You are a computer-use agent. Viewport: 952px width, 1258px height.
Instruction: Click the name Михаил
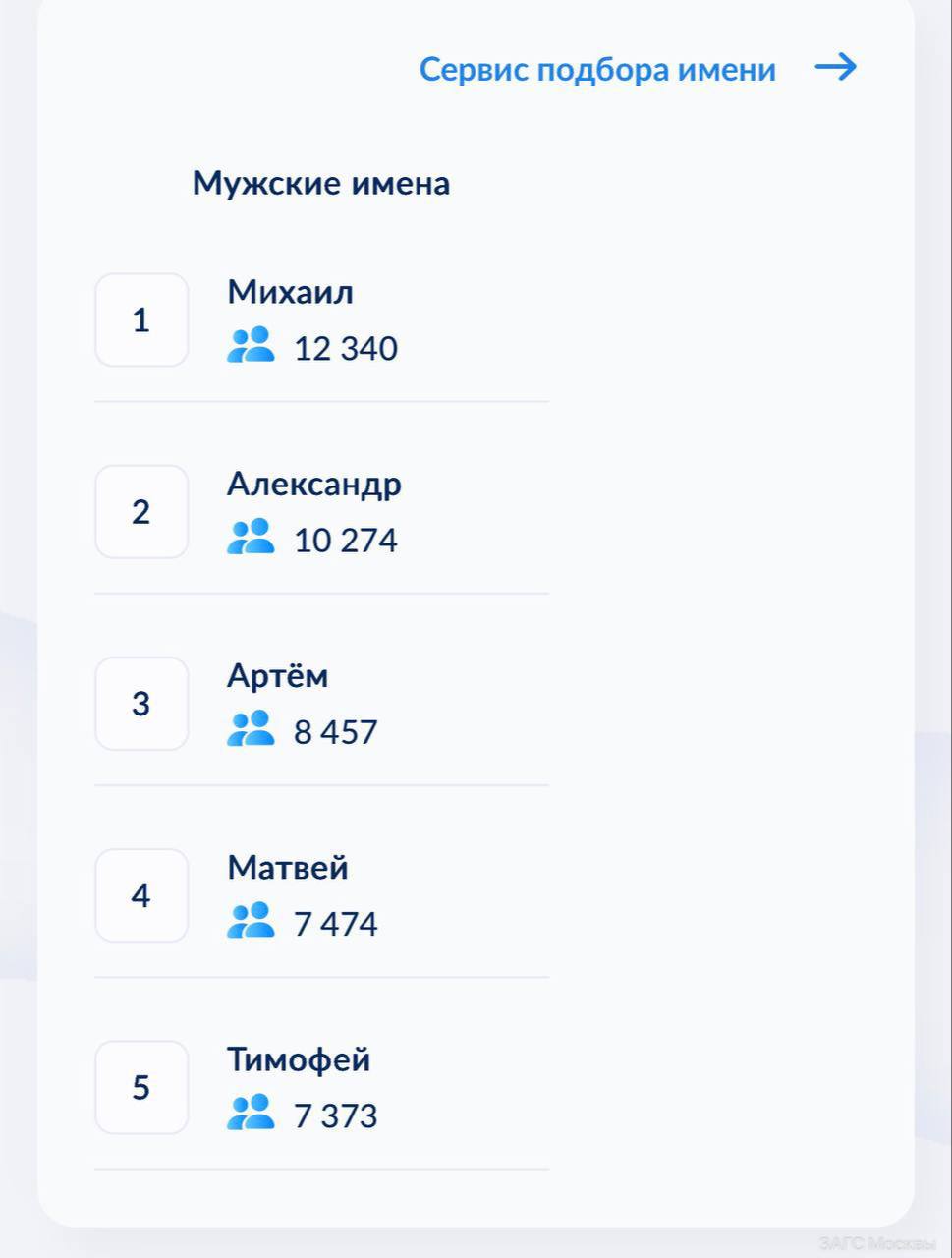pos(291,292)
